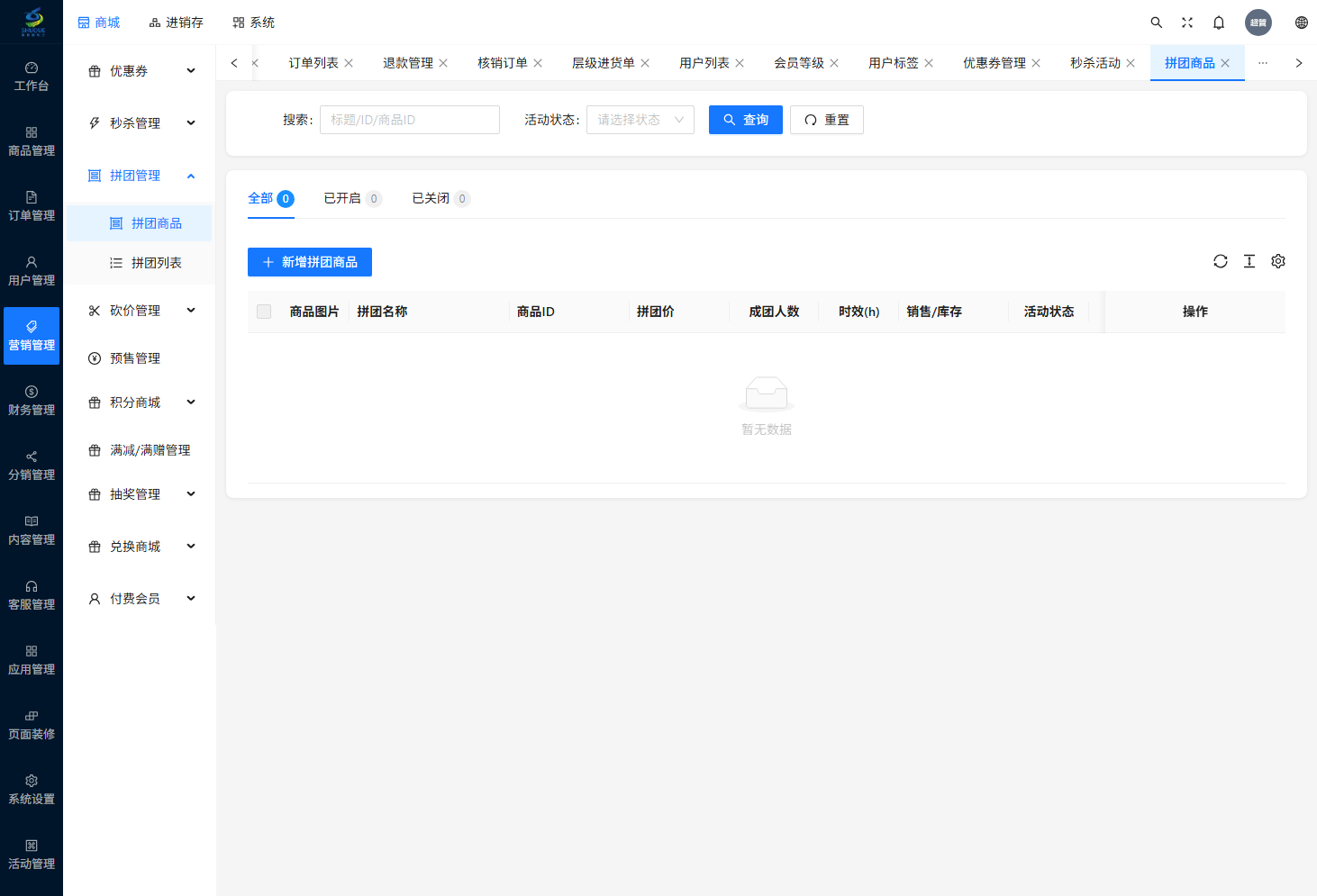Click the search magnifier icon in header
1317x896 pixels.
click(1157, 23)
